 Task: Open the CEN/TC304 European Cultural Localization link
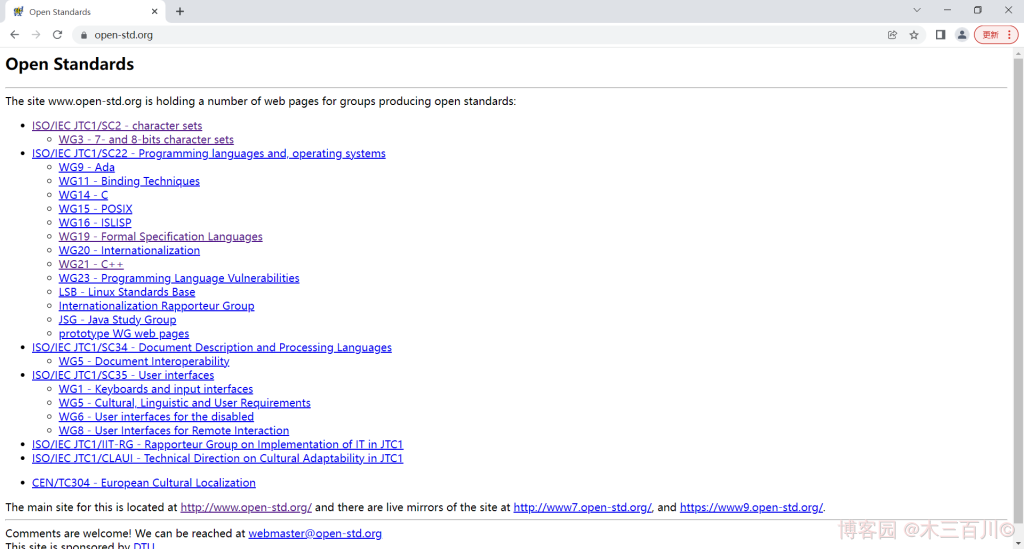pos(143,483)
